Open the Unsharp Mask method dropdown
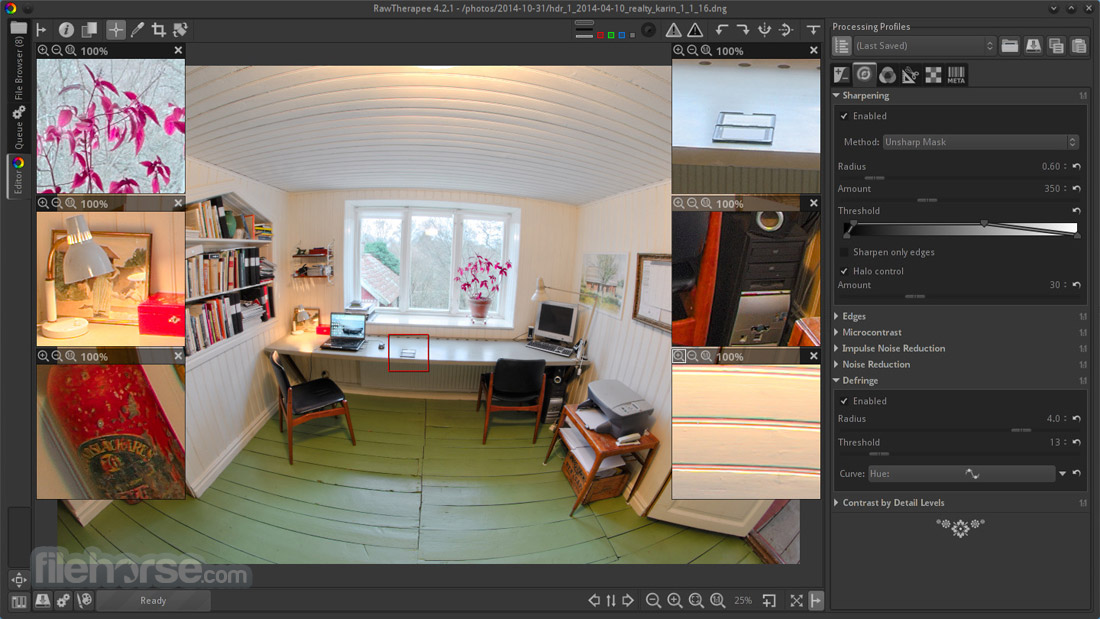1100x619 pixels. pyautogui.click(x=980, y=142)
